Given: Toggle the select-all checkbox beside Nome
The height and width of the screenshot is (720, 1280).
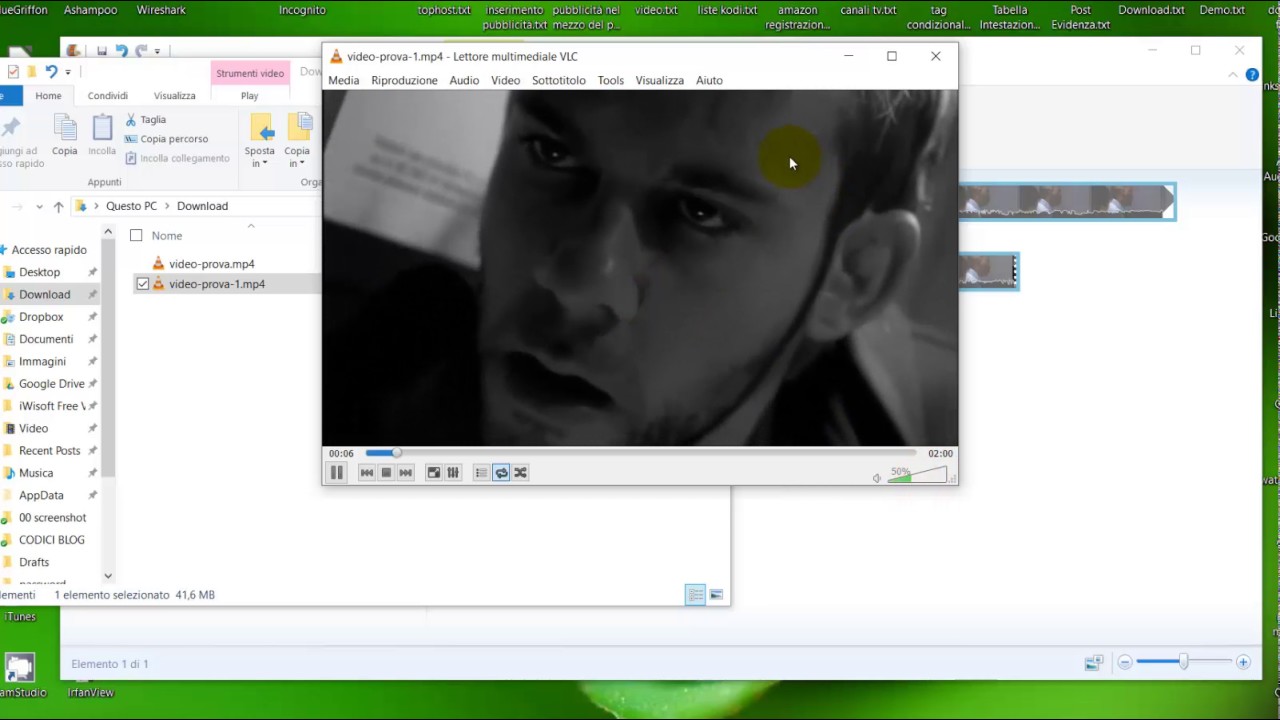Looking at the screenshot, I should click(x=136, y=236).
